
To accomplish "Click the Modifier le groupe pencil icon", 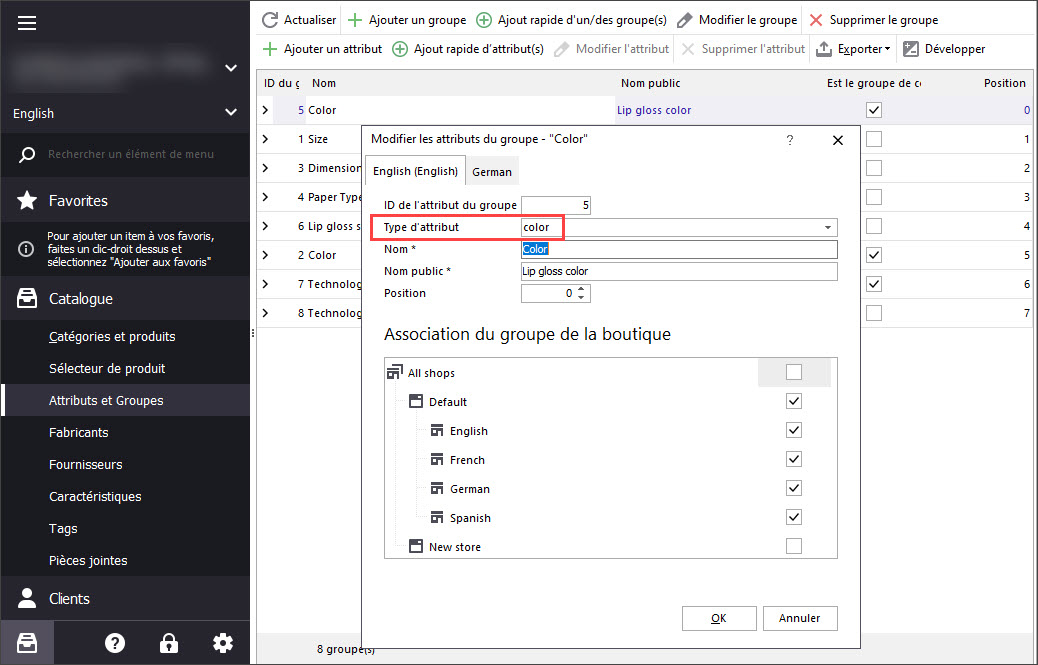I will tap(684, 20).
